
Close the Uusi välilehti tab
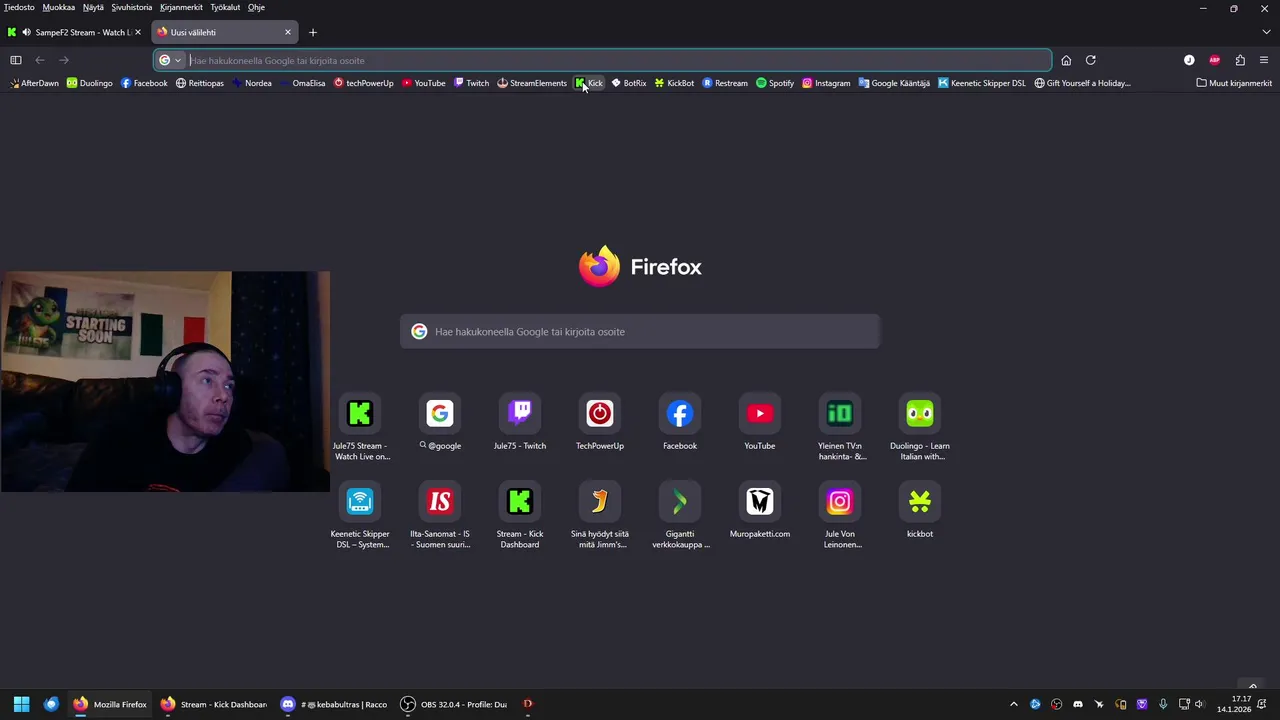(x=288, y=32)
